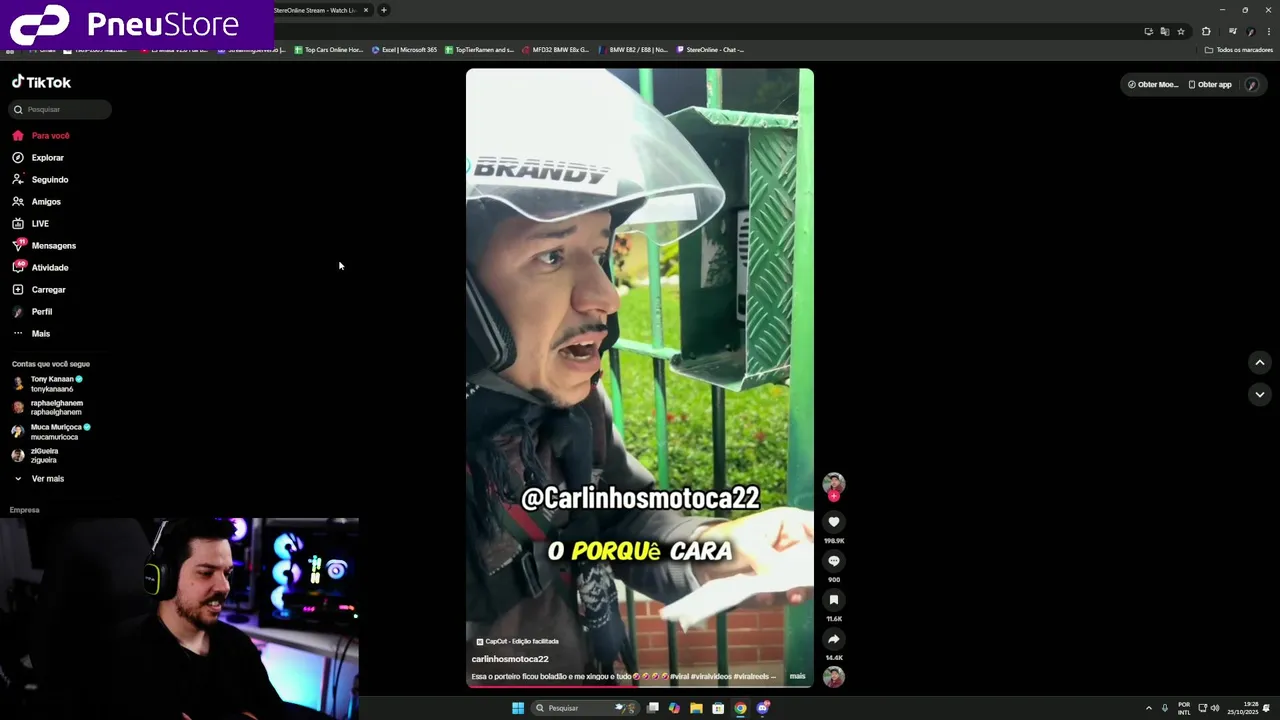Go to the next video

(1260, 394)
